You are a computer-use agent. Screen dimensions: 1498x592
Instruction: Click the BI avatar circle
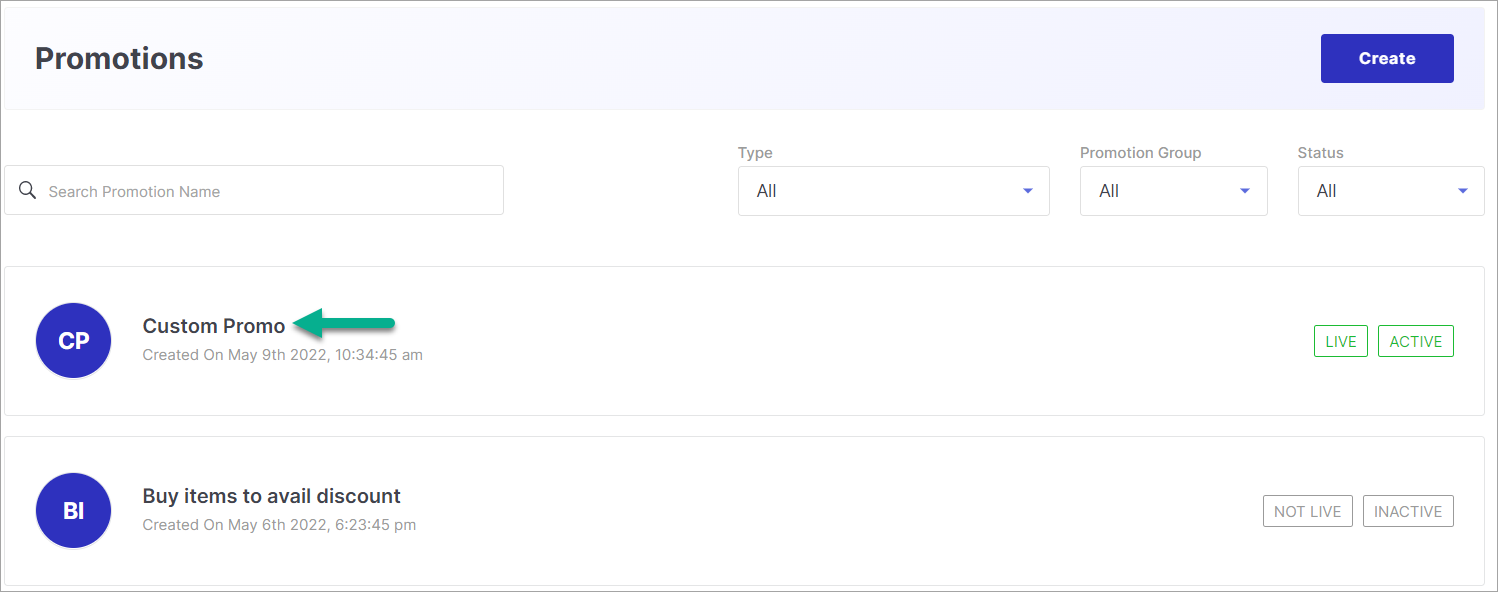click(x=73, y=511)
